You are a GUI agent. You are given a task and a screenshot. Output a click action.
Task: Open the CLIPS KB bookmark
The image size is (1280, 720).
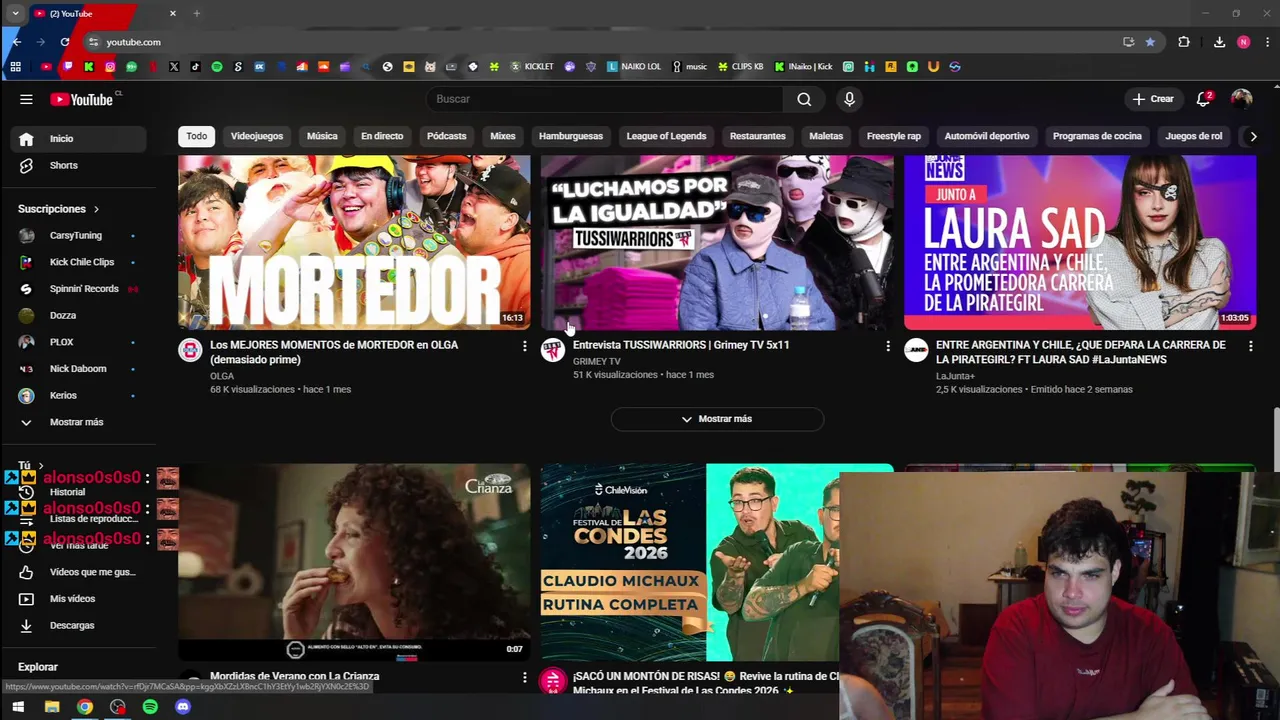(x=740, y=67)
